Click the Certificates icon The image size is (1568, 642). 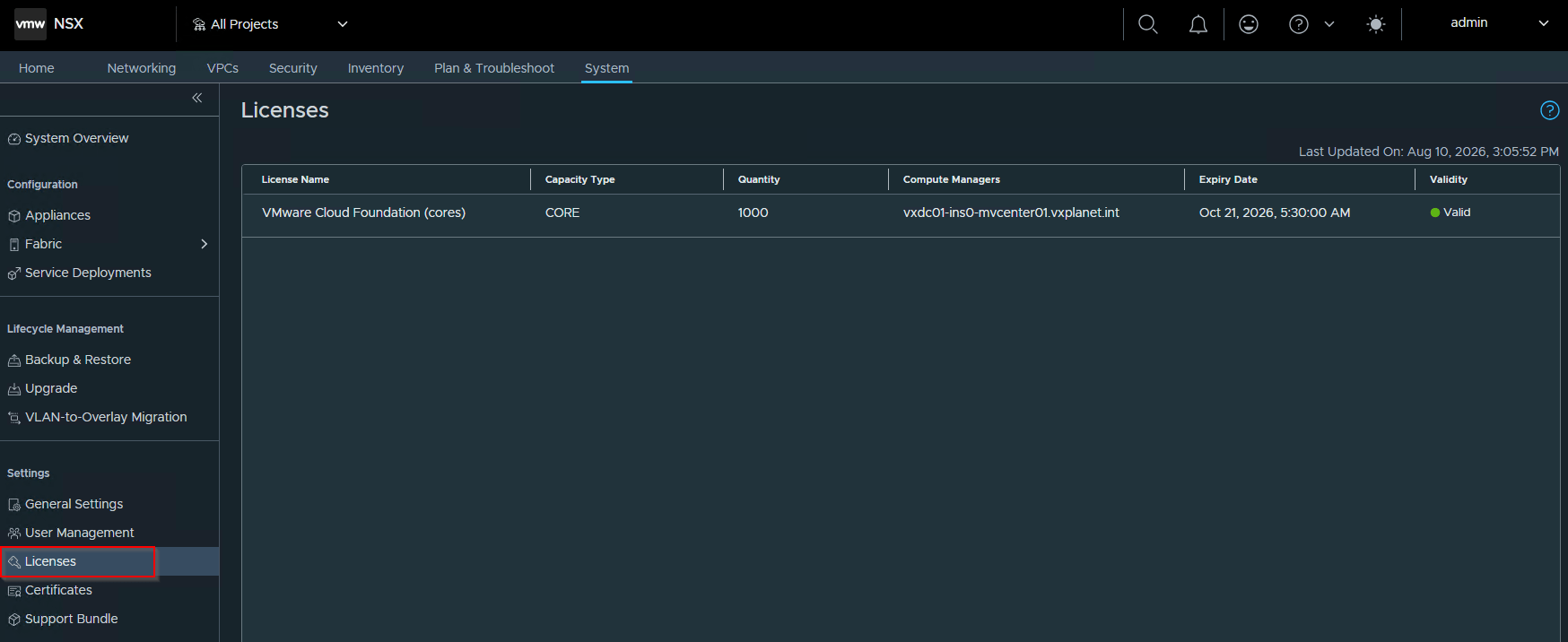pos(14,591)
